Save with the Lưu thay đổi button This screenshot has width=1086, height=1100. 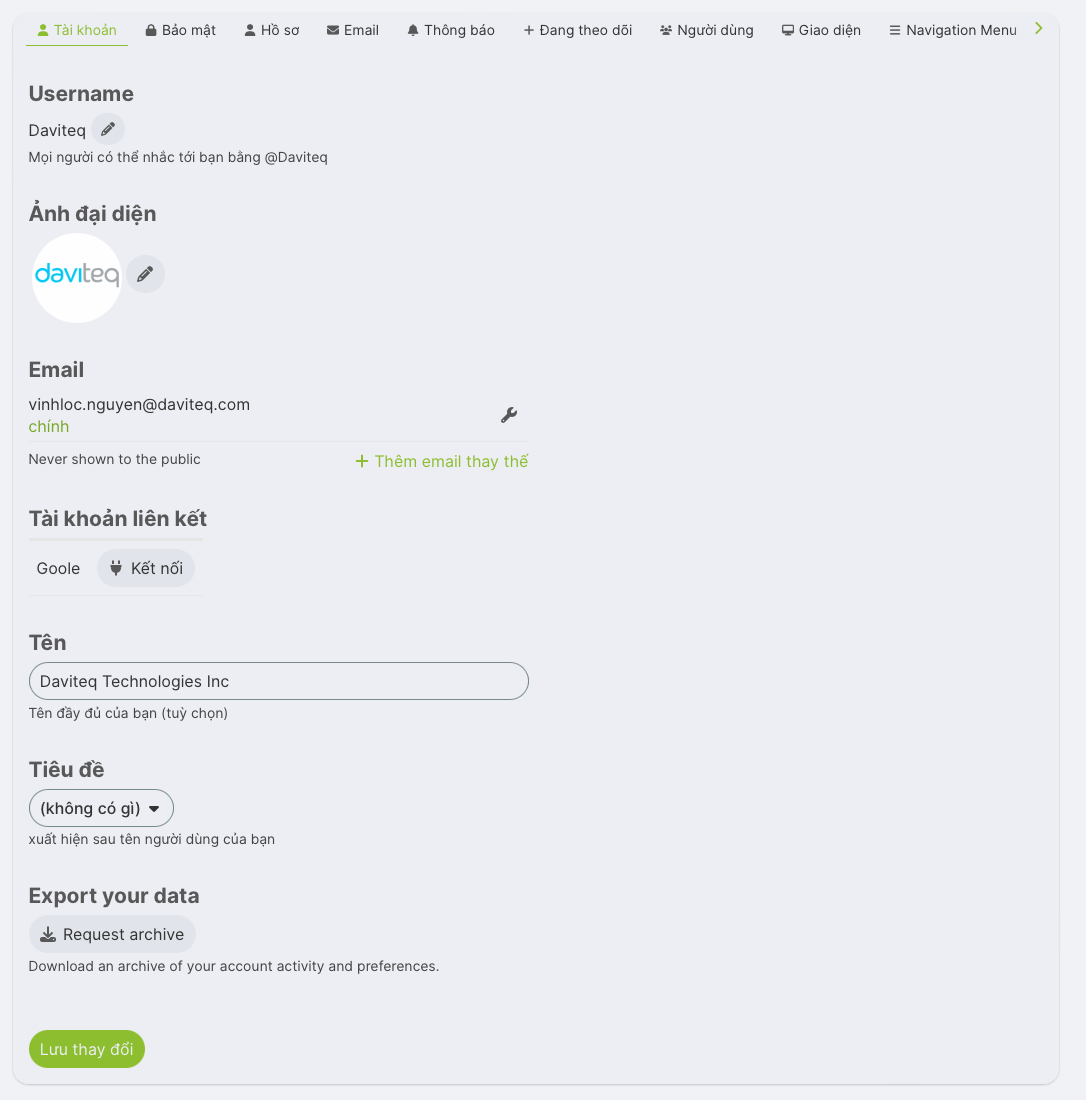87,1049
